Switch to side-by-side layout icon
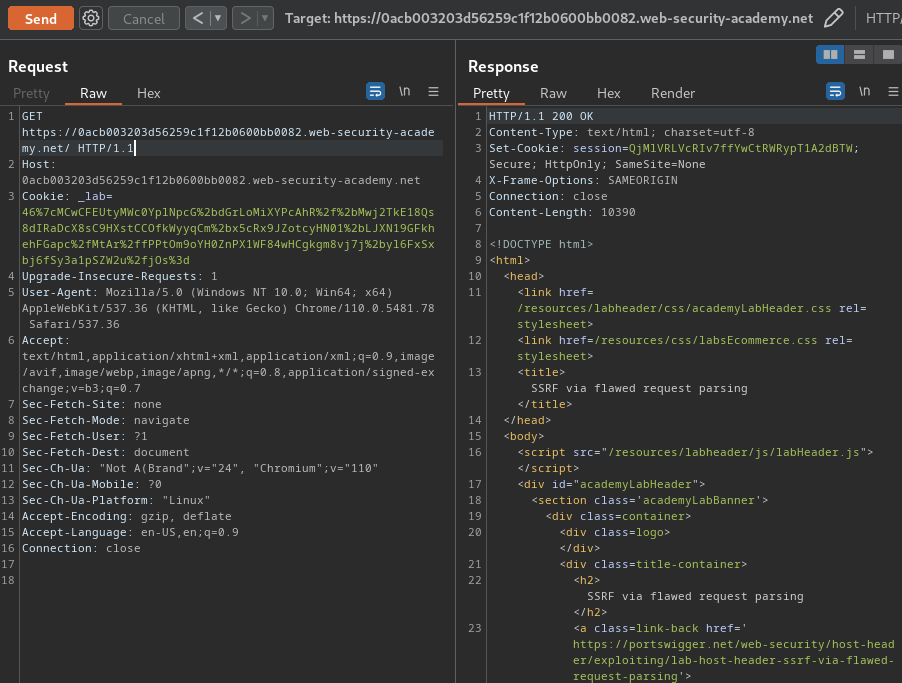The width and height of the screenshot is (902, 683). coord(830,55)
